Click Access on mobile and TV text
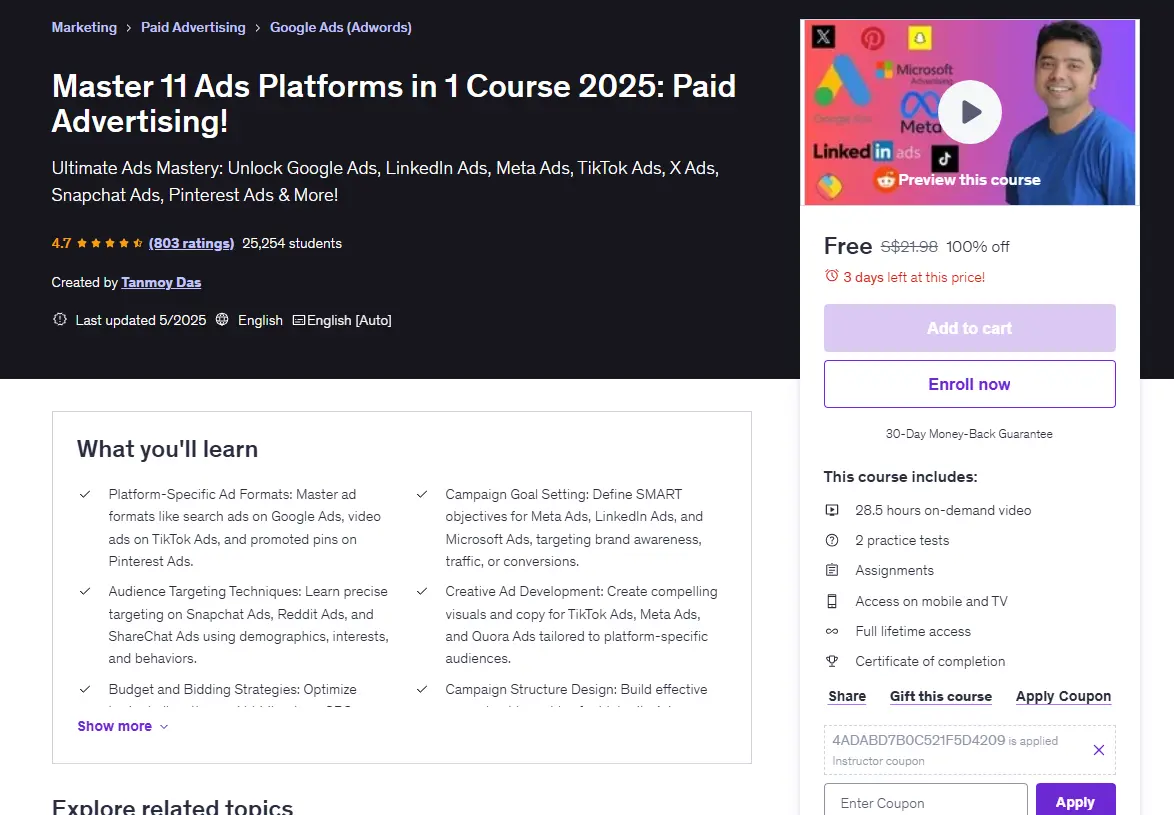The height and width of the screenshot is (815, 1174). coord(931,601)
